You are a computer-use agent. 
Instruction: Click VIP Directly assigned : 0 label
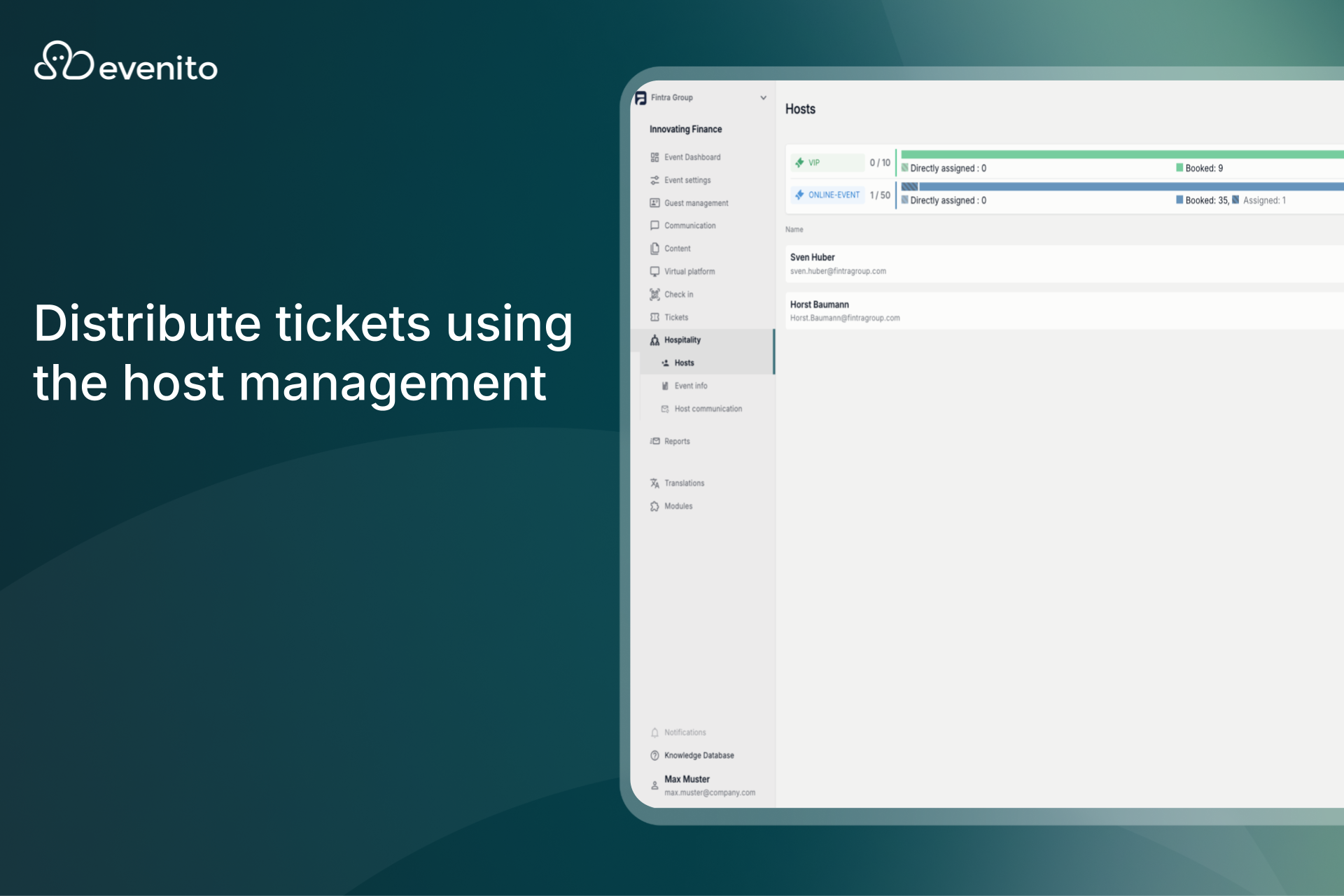point(948,169)
